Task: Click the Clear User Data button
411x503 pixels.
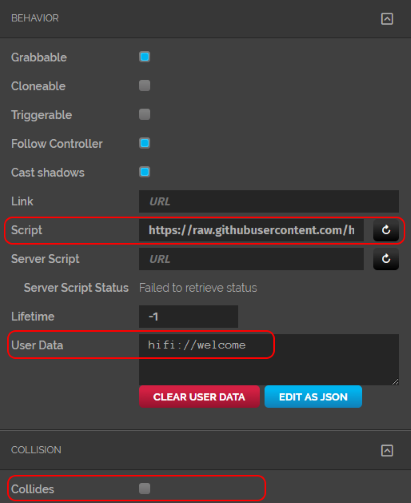Action: tap(199, 397)
